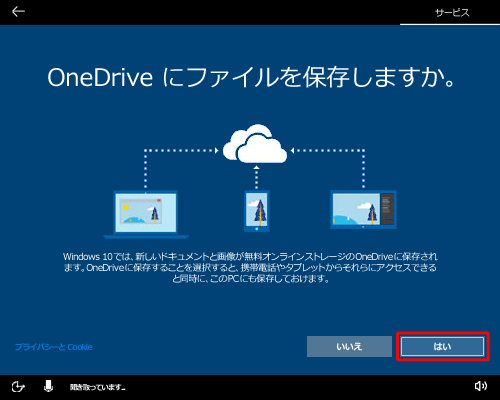The image size is (500, 400).
Task: Adjust volume with the speaker icon
Action: pyautogui.click(x=481, y=386)
